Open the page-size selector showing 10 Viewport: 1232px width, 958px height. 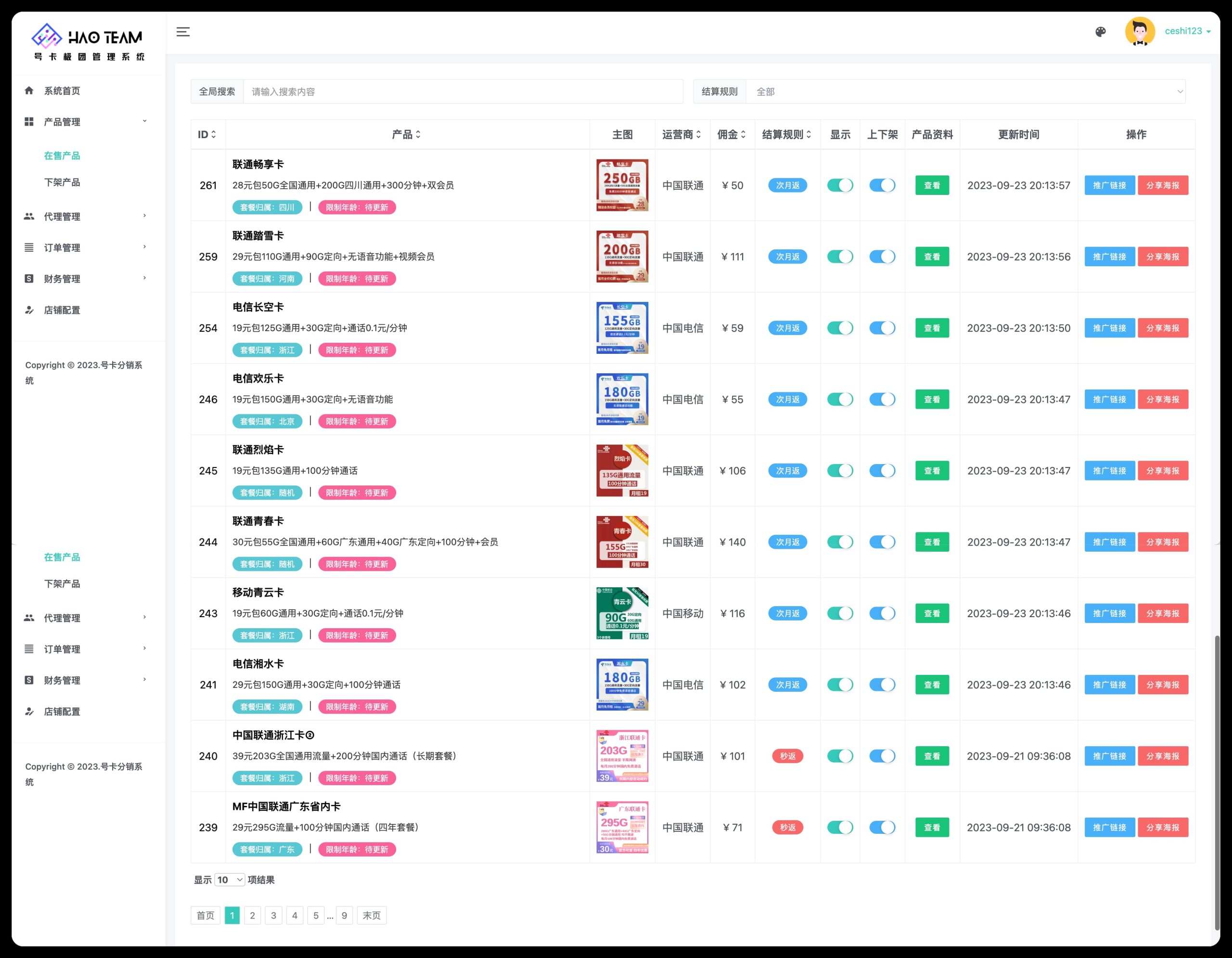click(229, 880)
